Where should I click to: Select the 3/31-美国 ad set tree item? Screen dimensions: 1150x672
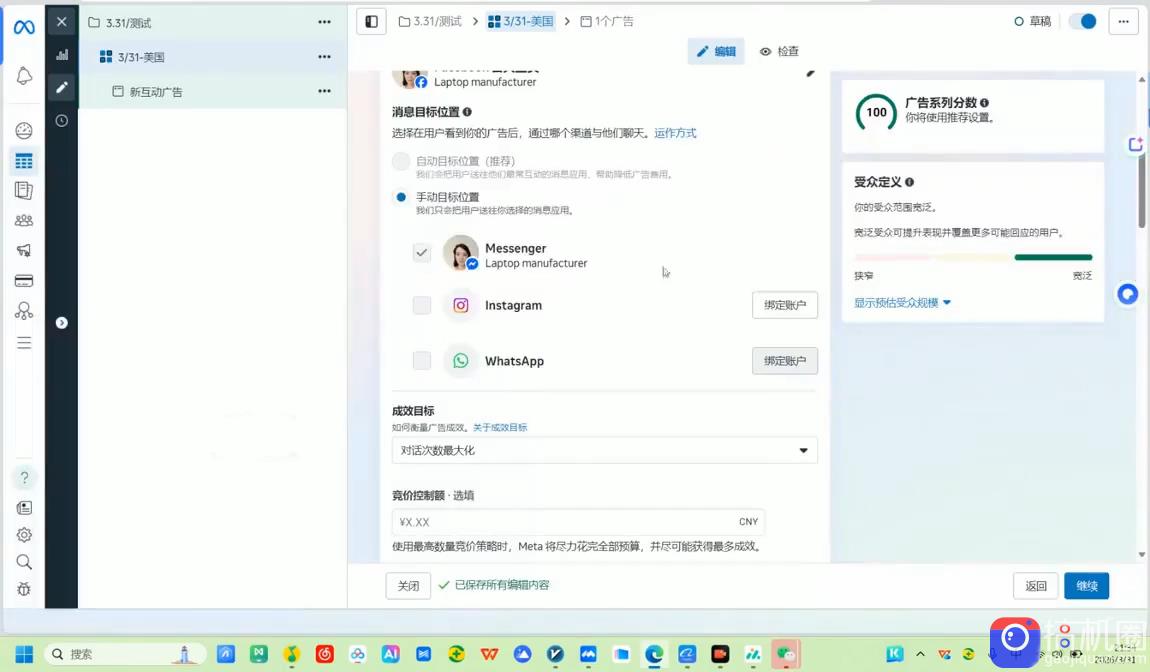tap(213, 56)
